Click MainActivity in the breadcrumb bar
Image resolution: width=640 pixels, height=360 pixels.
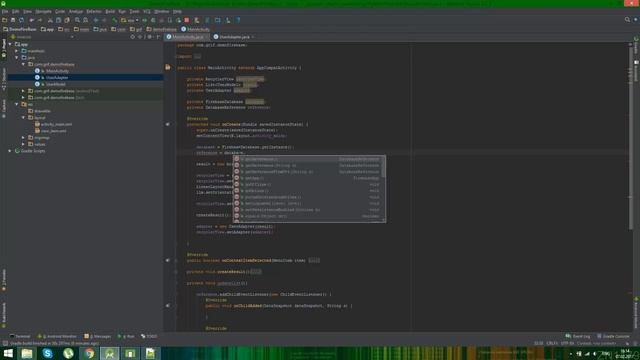tap(196, 29)
